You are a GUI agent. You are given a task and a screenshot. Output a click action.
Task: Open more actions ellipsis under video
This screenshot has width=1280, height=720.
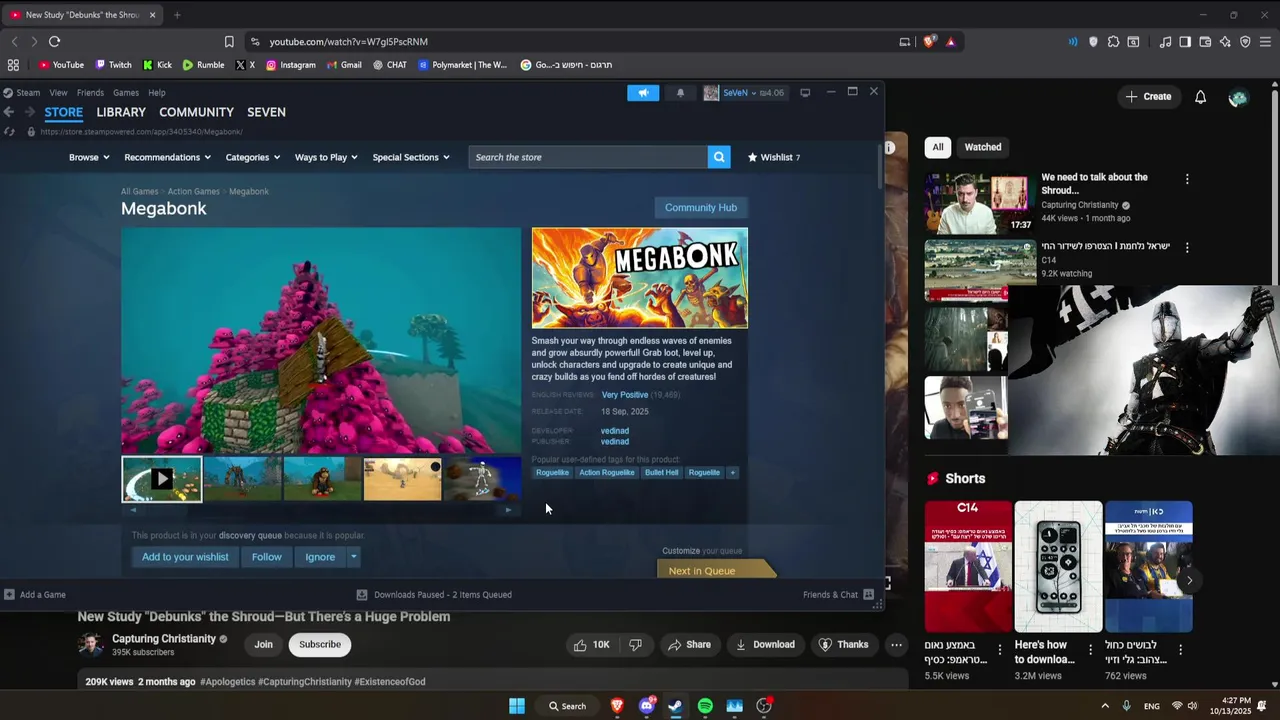(x=896, y=645)
